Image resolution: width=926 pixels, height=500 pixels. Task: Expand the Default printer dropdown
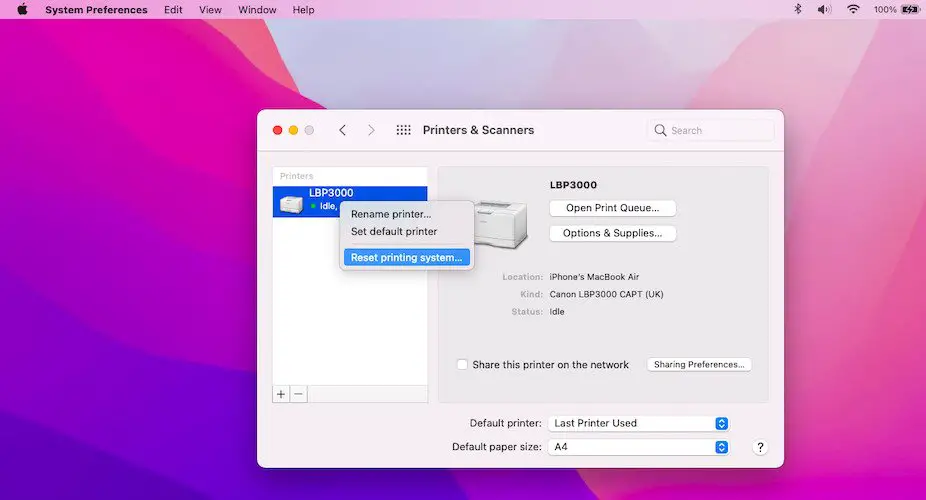coord(639,423)
